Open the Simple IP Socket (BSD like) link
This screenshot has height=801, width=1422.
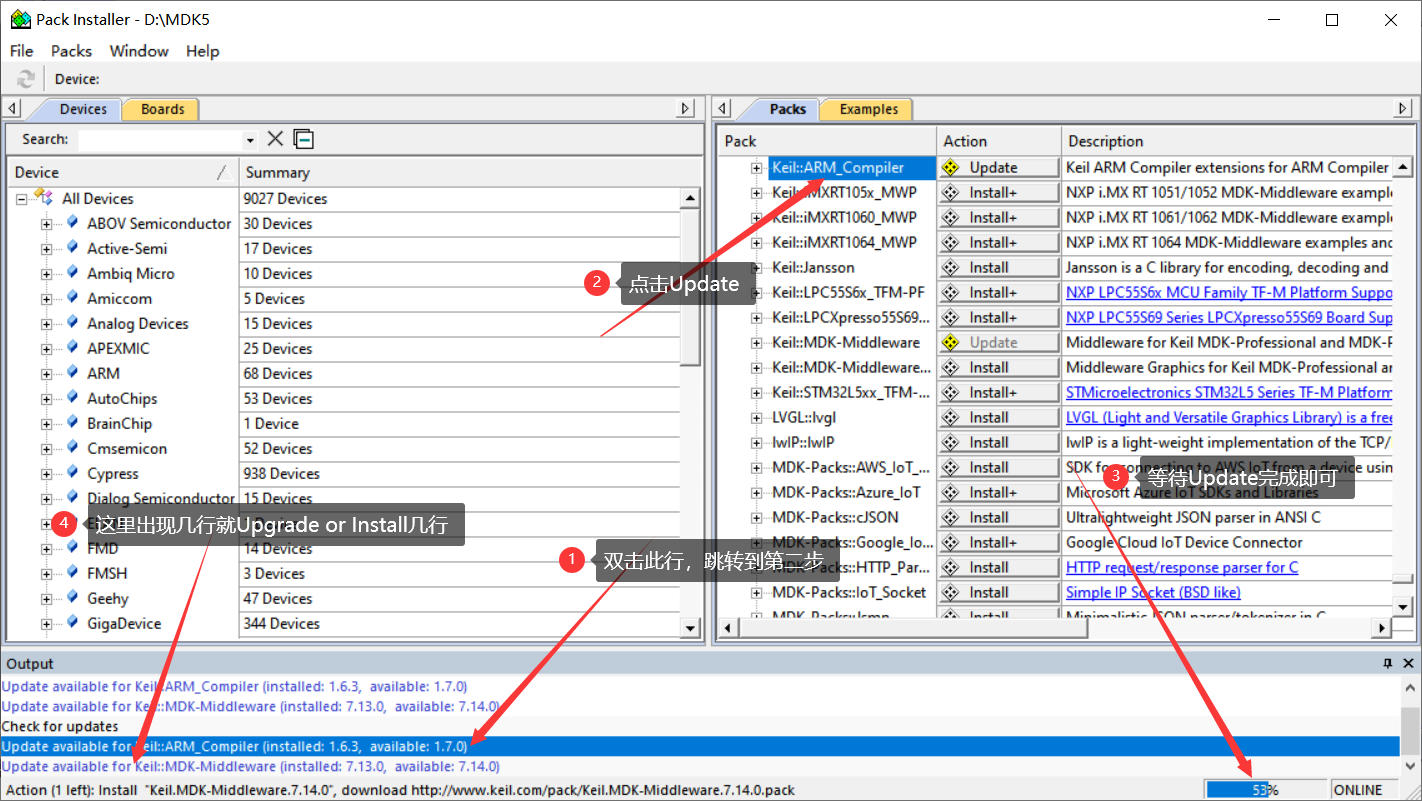(1153, 592)
